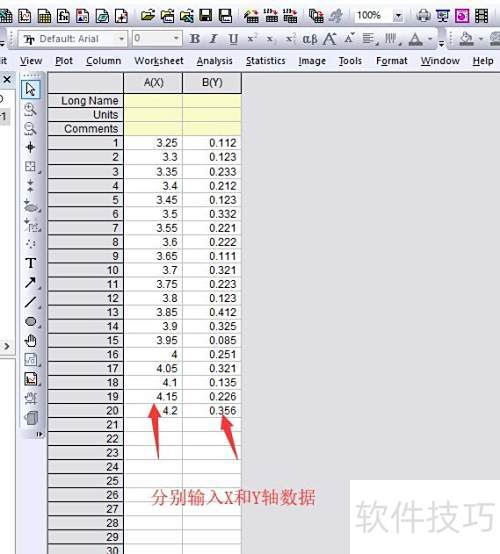This screenshot has width=500, height=554.
Task: Open the Column menu
Action: click(x=104, y=61)
